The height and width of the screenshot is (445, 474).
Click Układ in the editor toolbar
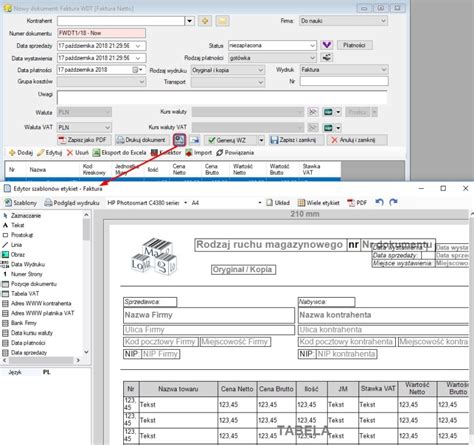(x=278, y=203)
